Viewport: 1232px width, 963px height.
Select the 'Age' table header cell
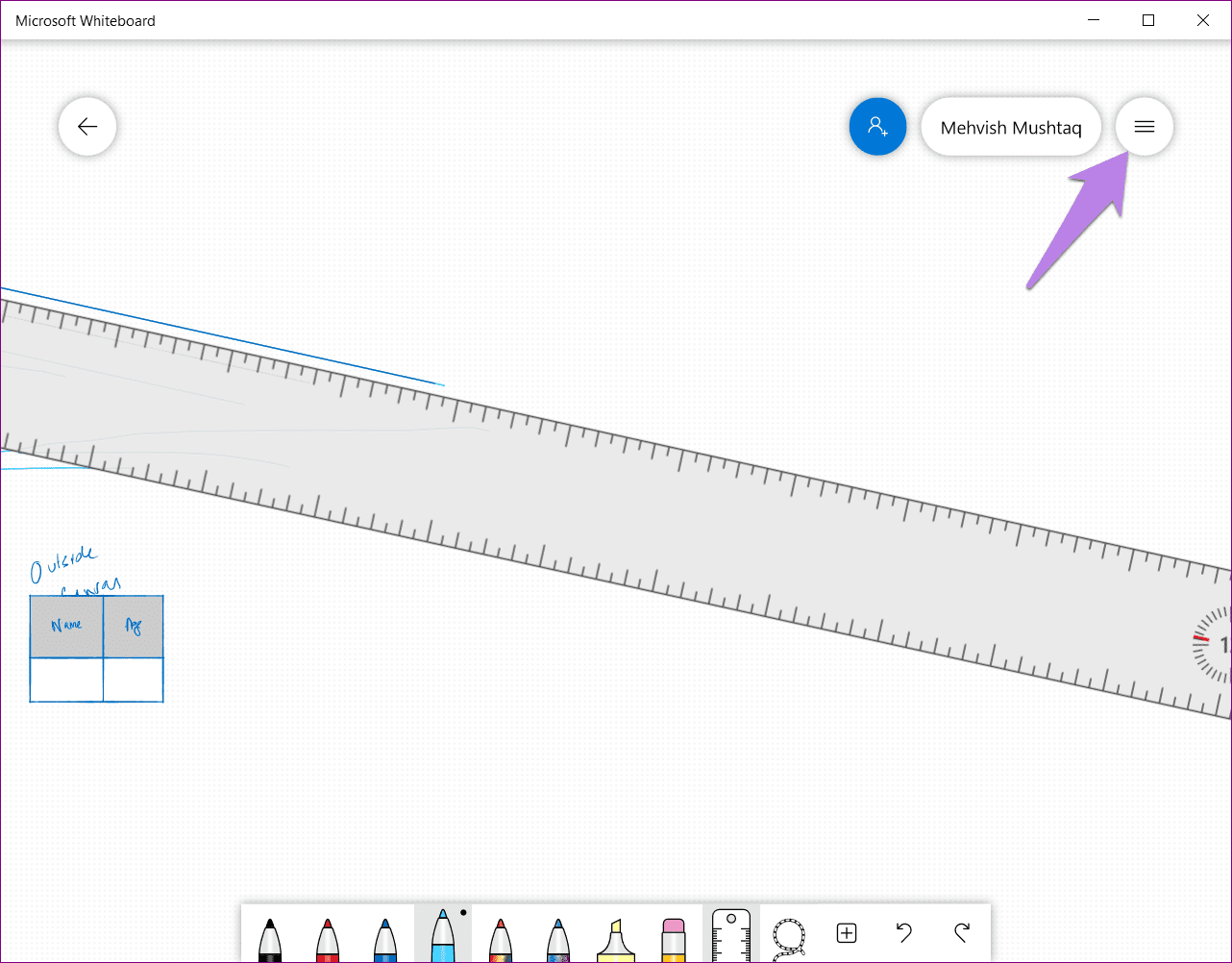click(x=134, y=627)
